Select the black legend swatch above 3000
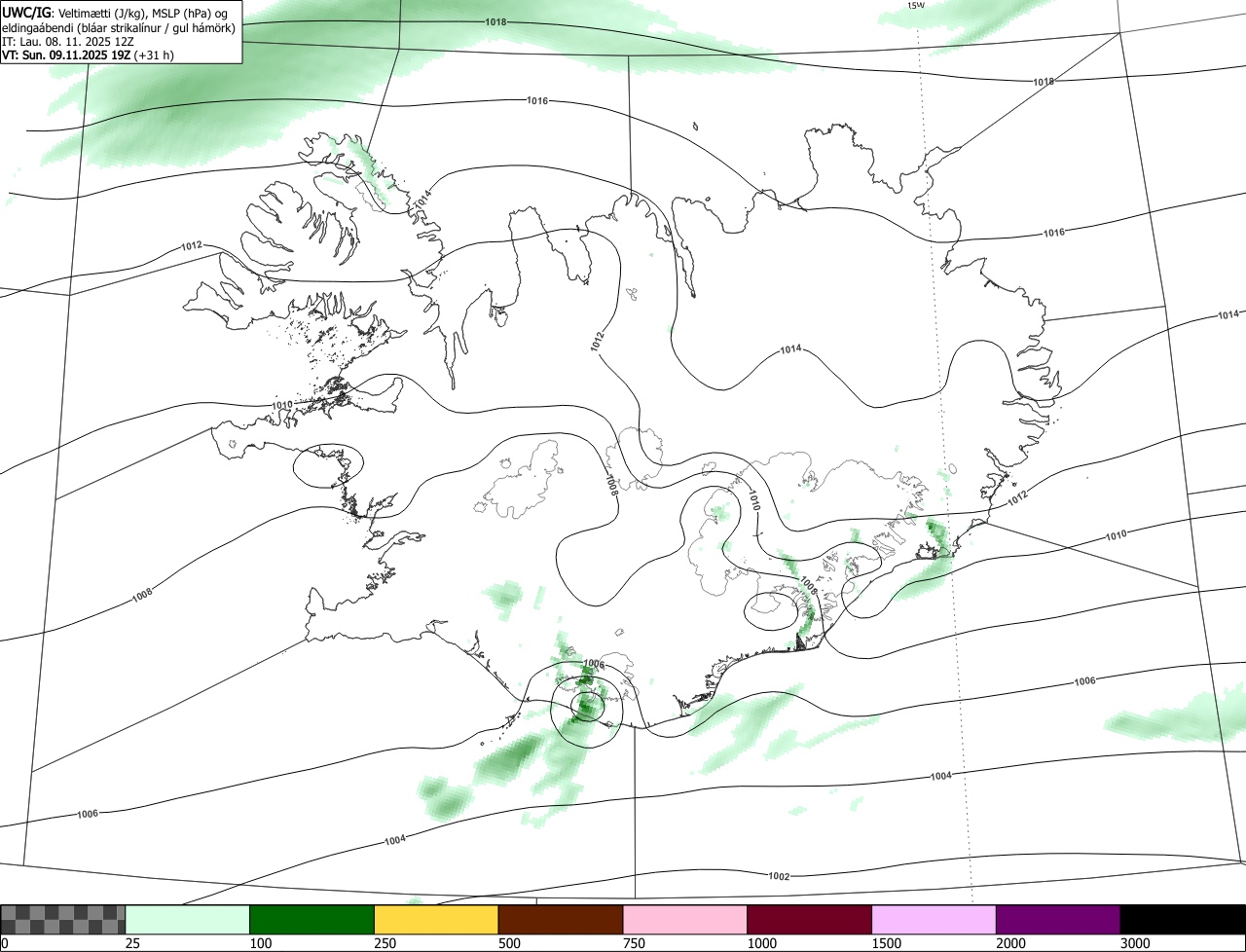 tap(1183, 920)
